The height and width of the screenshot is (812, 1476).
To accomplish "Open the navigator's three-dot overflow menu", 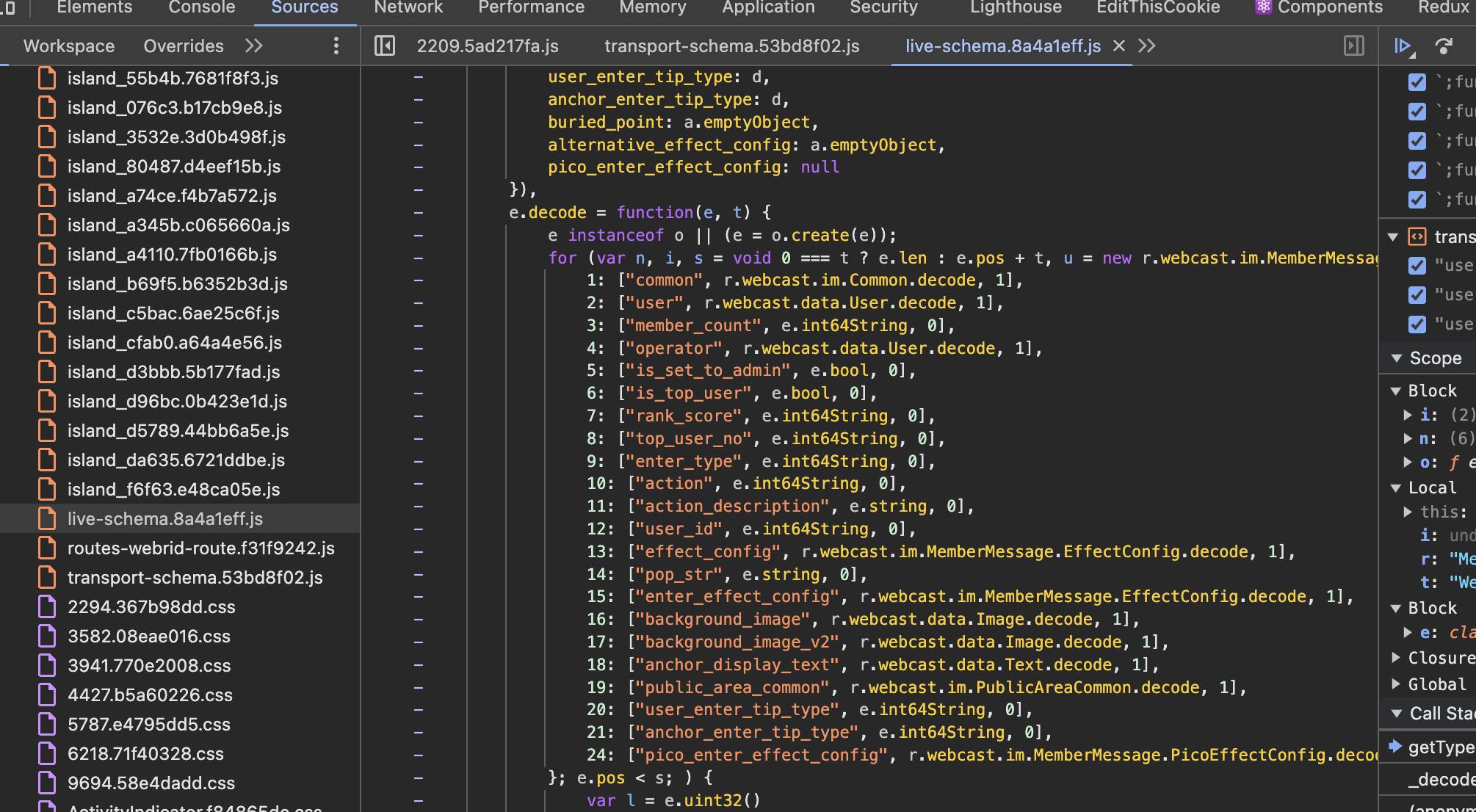I will click(x=336, y=46).
